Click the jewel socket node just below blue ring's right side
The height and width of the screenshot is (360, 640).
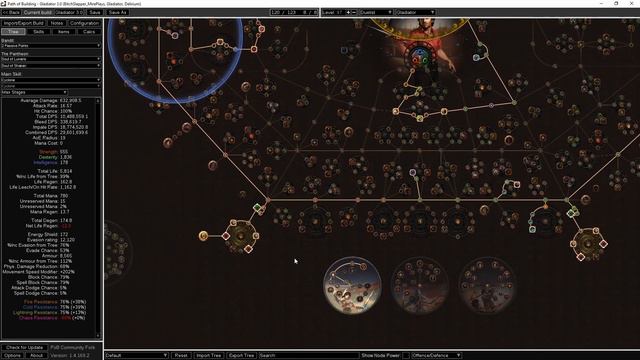[245, 87]
